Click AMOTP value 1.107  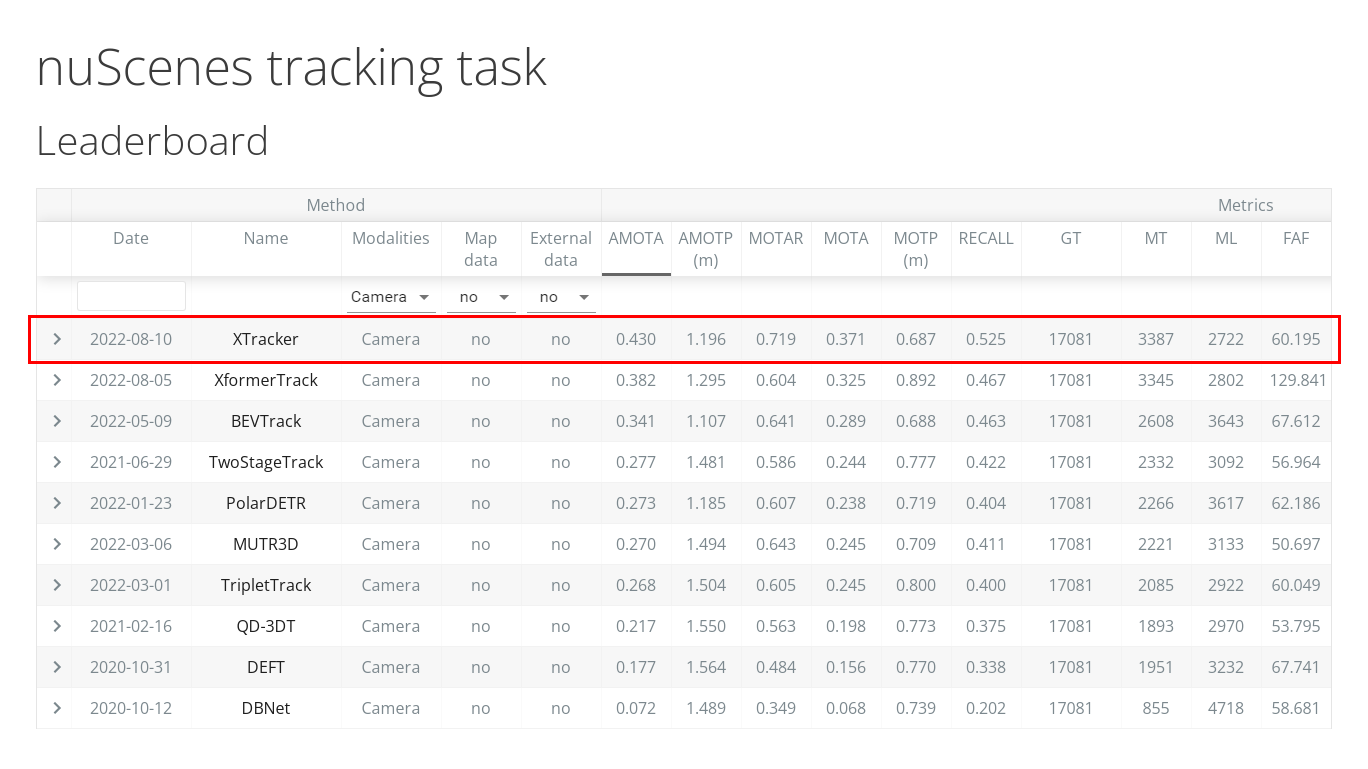[706, 421]
